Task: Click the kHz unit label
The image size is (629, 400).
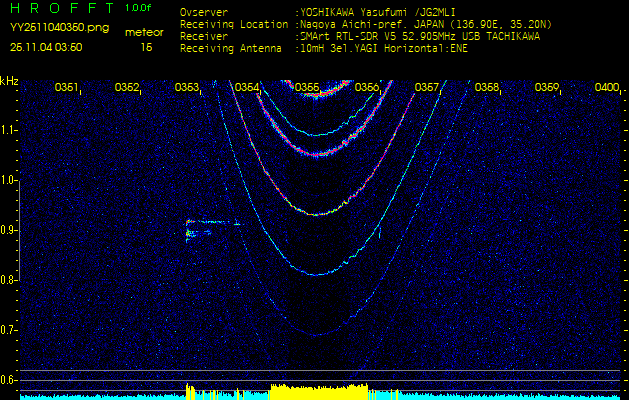Action: 10,81
